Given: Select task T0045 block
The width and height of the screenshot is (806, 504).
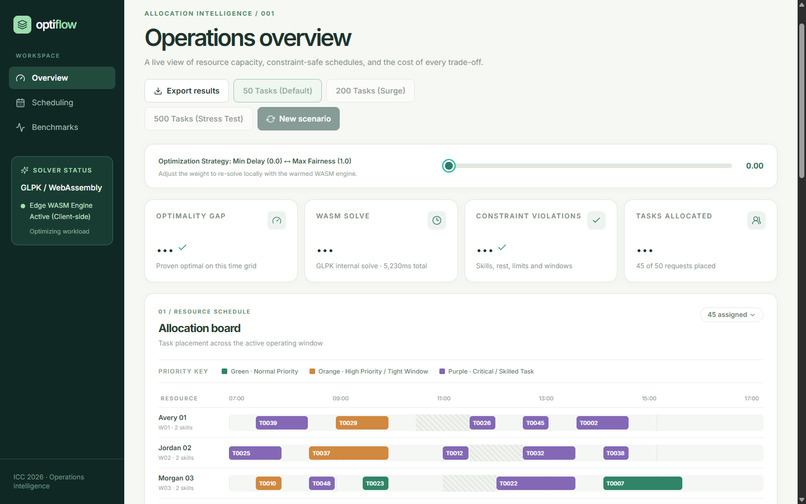Looking at the screenshot, I should pos(536,423).
